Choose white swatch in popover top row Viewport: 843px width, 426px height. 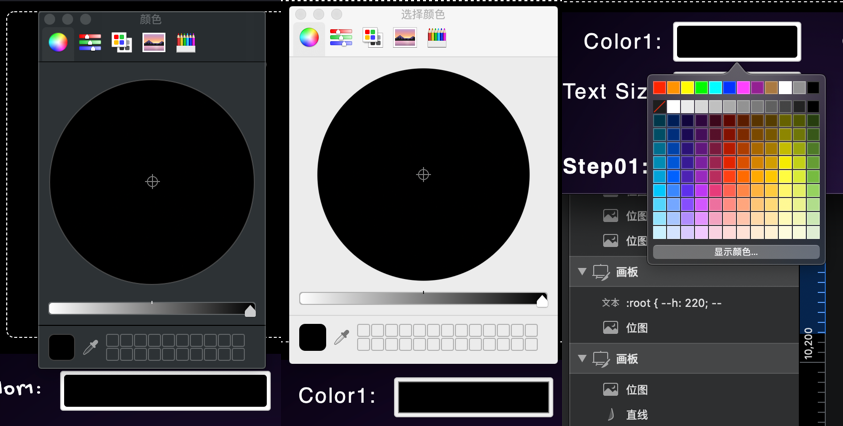785,88
